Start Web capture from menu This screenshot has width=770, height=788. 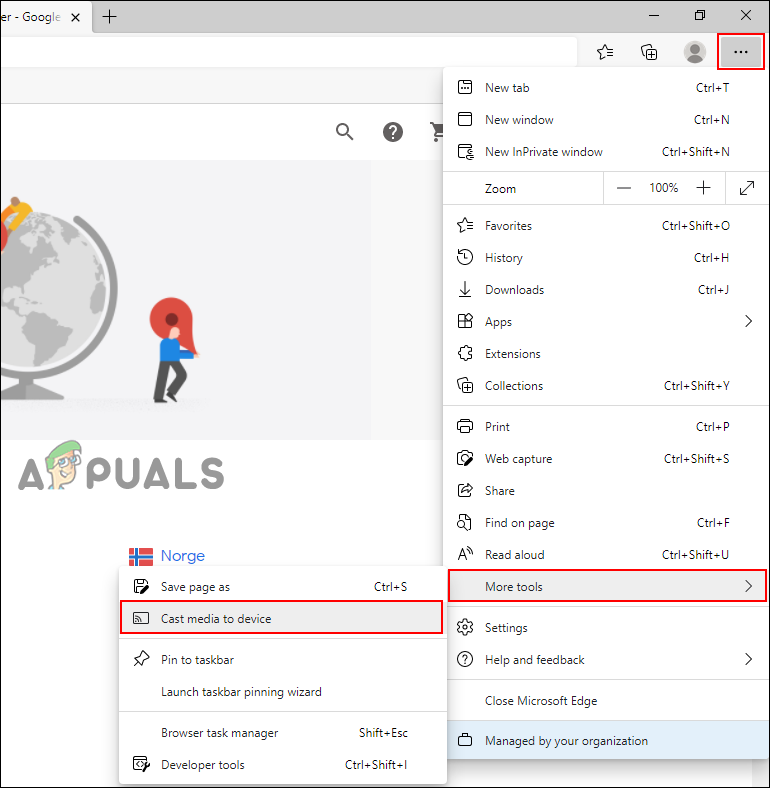click(606, 459)
